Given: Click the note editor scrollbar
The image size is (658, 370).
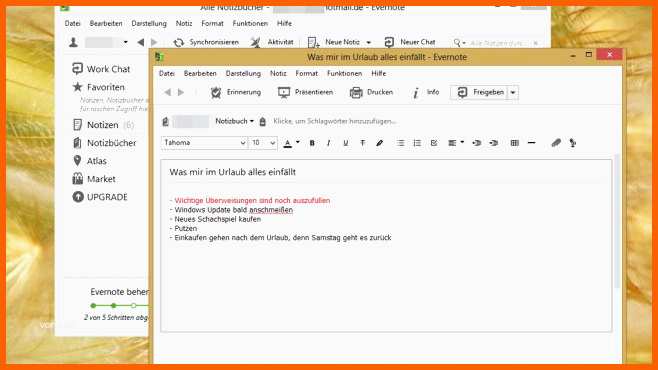Looking at the screenshot, I should tap(617, 221).
